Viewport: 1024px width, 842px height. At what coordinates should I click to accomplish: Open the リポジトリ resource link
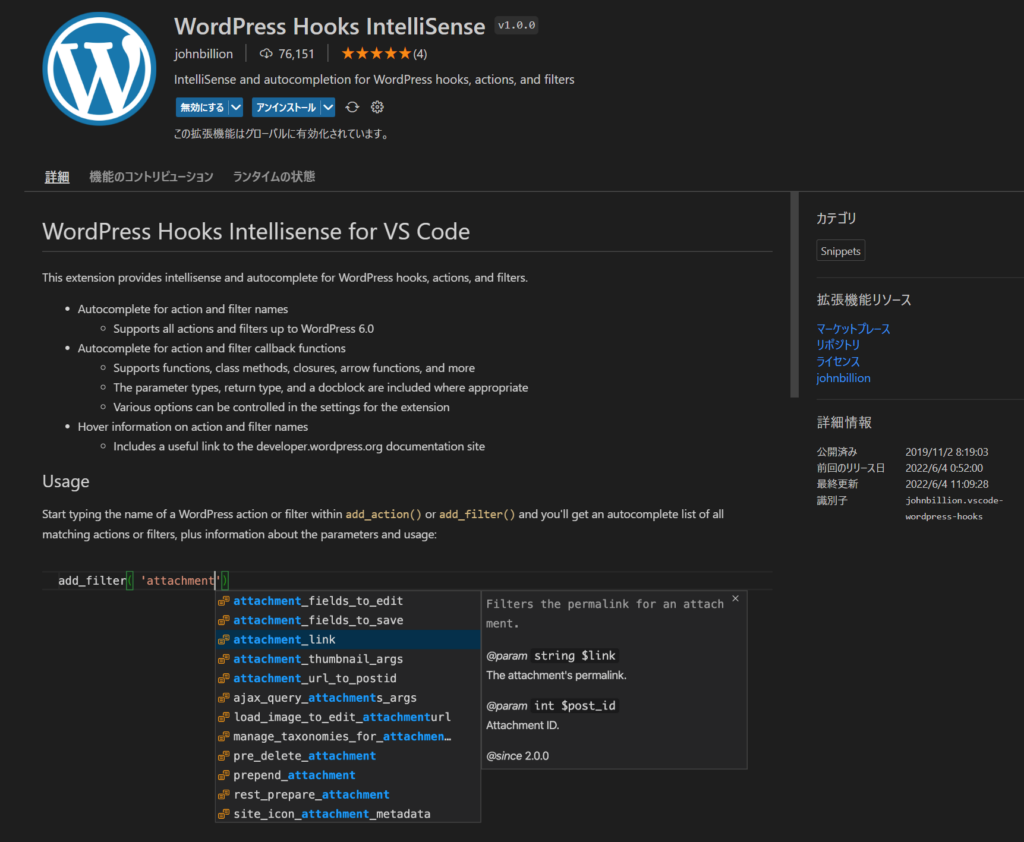[x=838, y=345]
